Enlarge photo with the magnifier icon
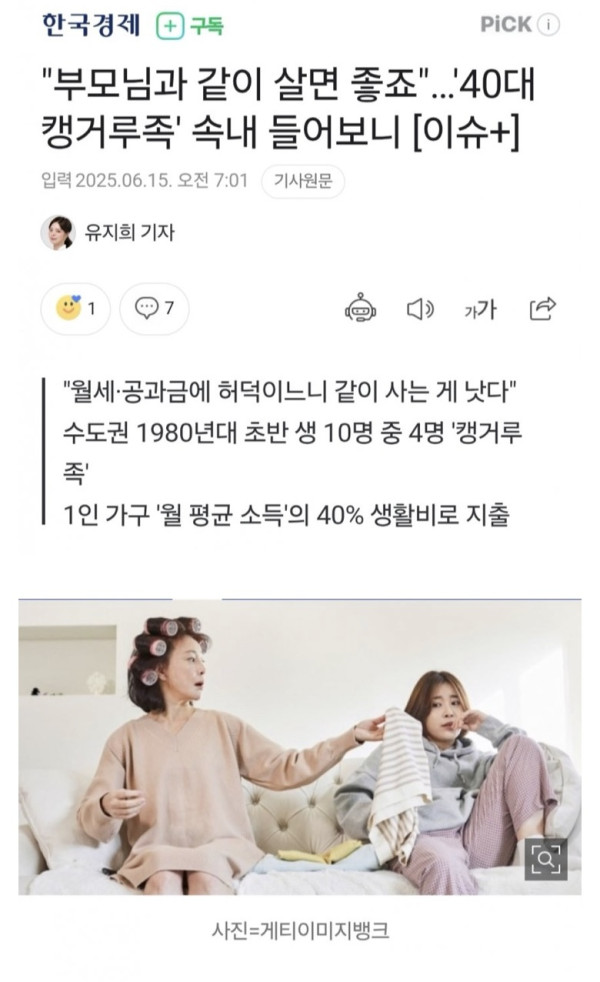600x982 pixels. click(x=546, y=859)
